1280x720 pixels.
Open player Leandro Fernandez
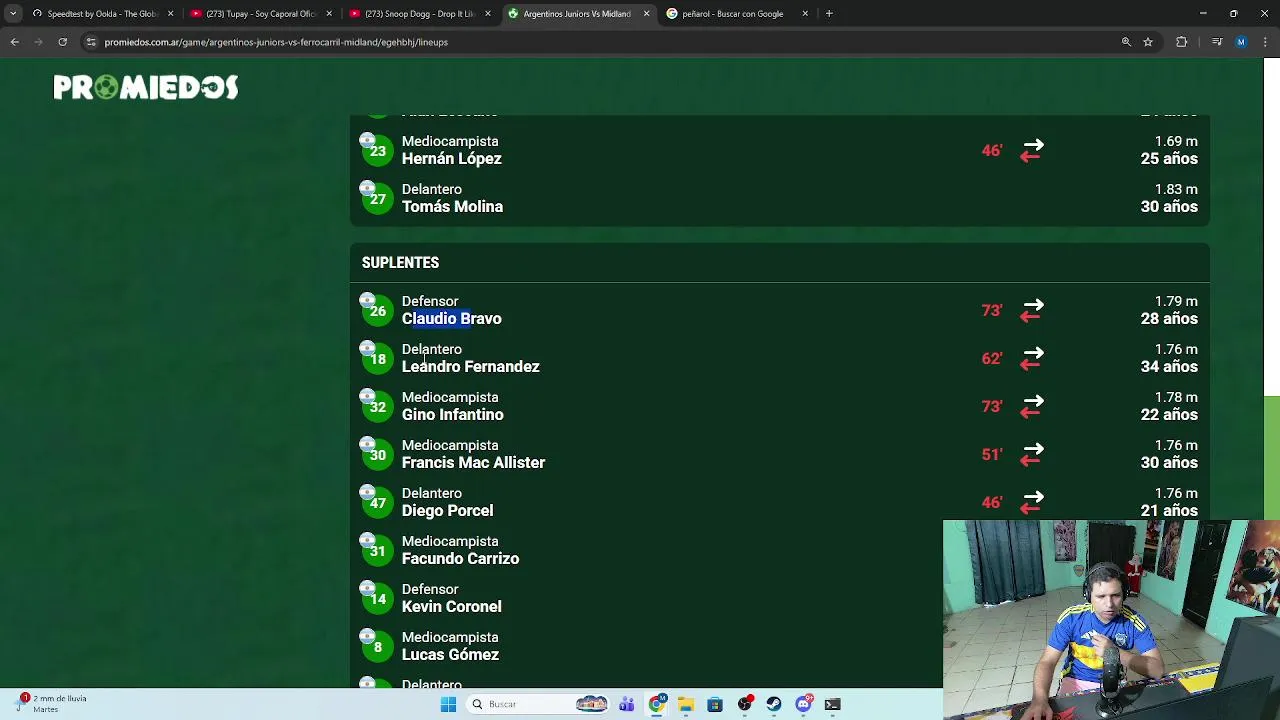pyautogui.click(x=470, y=366)
